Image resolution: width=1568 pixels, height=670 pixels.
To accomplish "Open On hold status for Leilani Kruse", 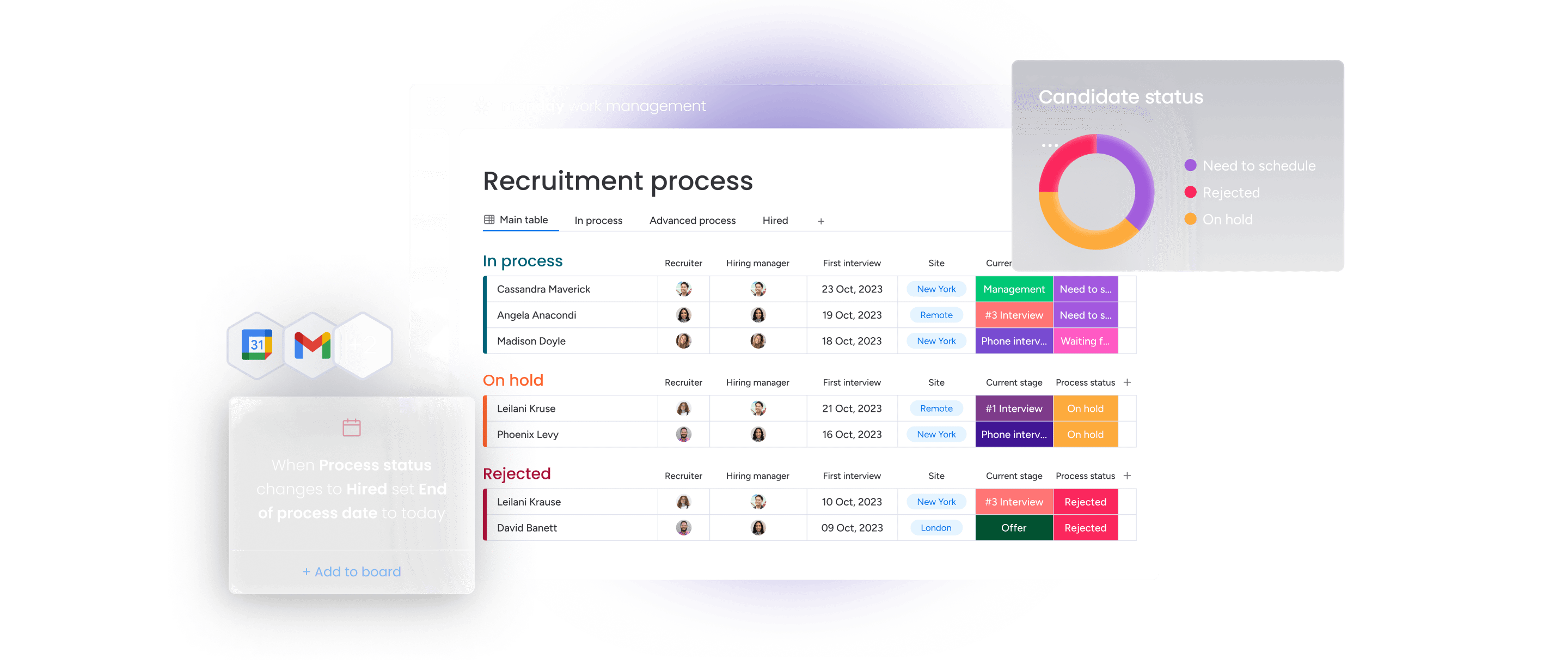I will tap(1085, 408).
